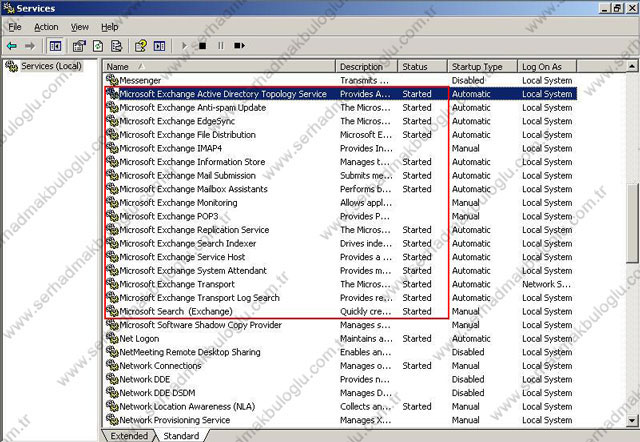Click the gear icon of Microsoft Exchange POP3
640x442 pixels.
(112, 216)
